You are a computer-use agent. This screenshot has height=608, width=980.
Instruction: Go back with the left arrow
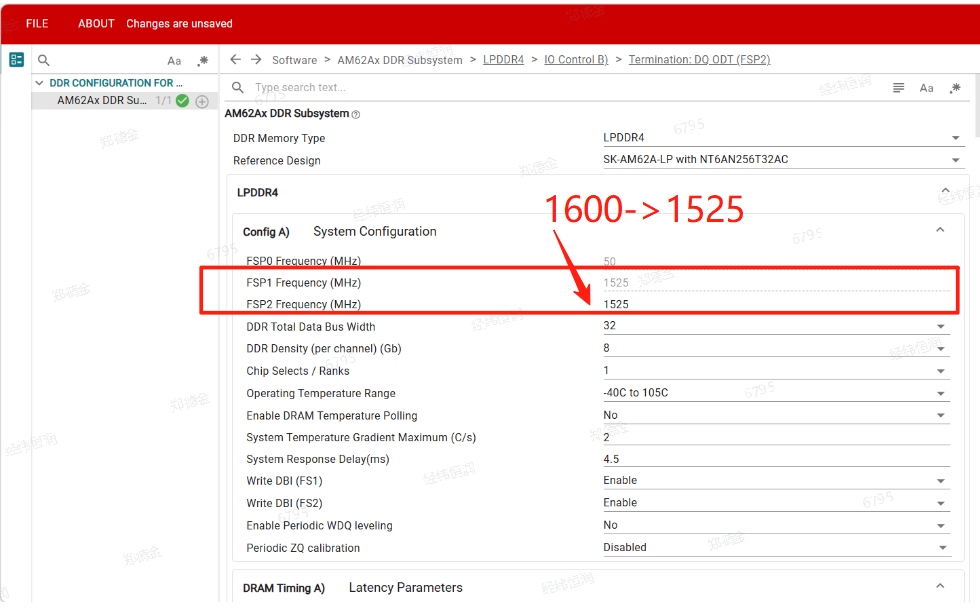(x=236, y=59)
